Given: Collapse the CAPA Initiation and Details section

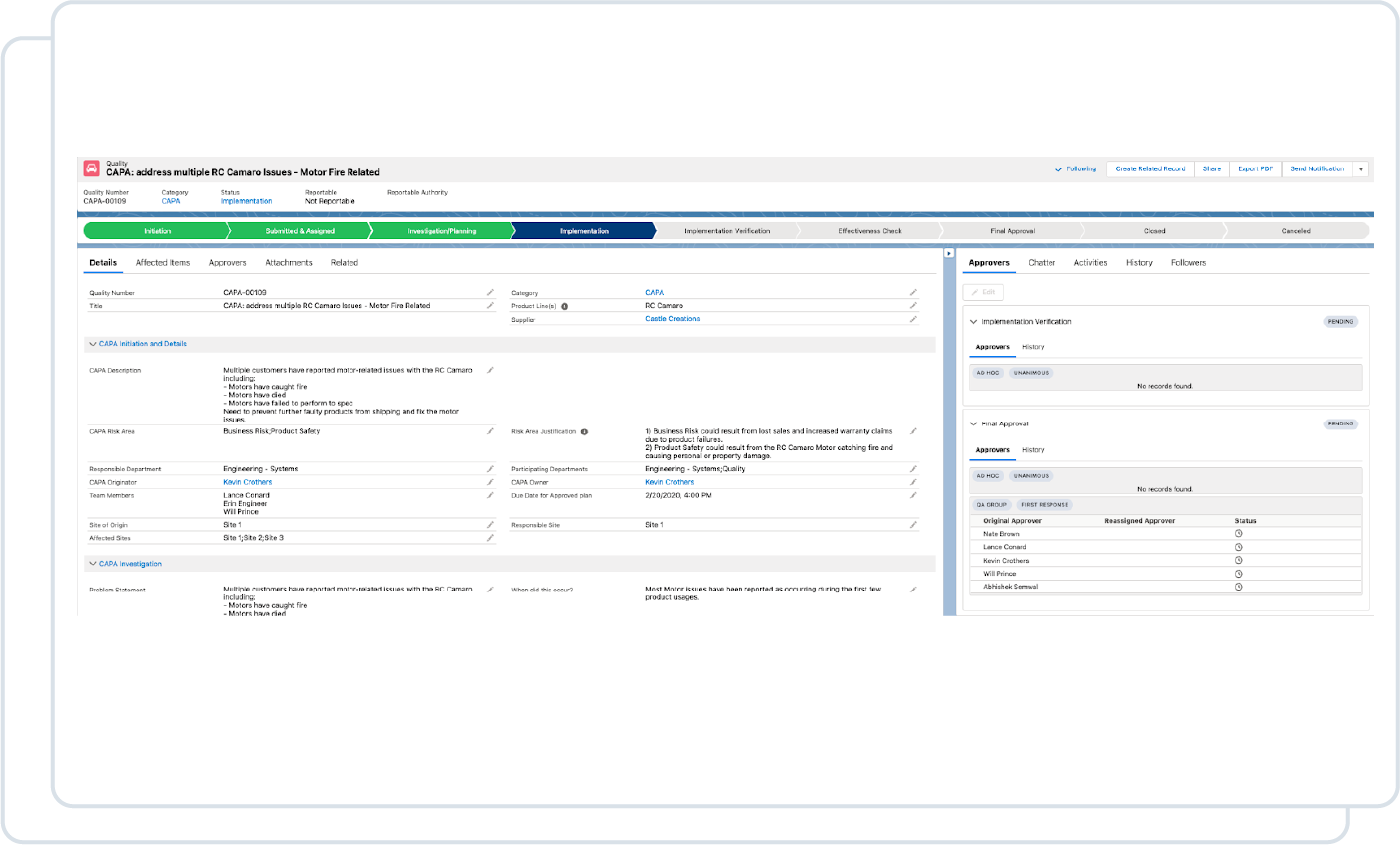Looking at the screenshot, I should point(93,344).
